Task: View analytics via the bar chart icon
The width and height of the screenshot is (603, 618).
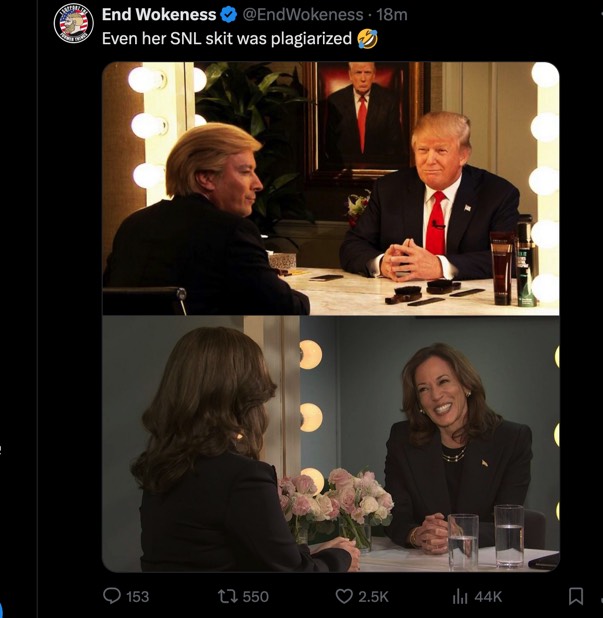Action: click(461, 596)
